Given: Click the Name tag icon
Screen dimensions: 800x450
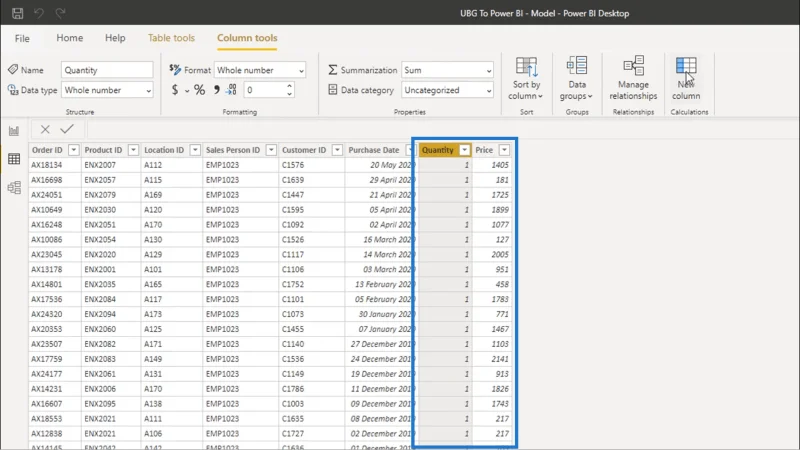Looking at the screenshot, I should pos(13,69).
